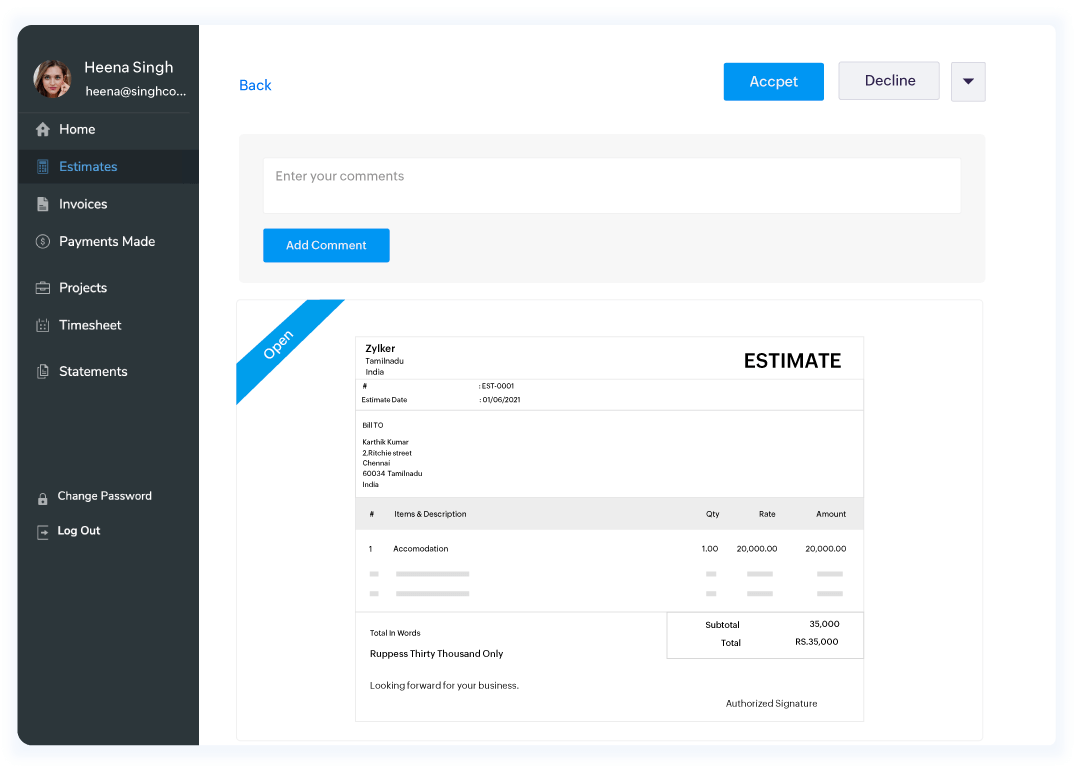
Task: Click inside the comments text field
Action: 611,186
